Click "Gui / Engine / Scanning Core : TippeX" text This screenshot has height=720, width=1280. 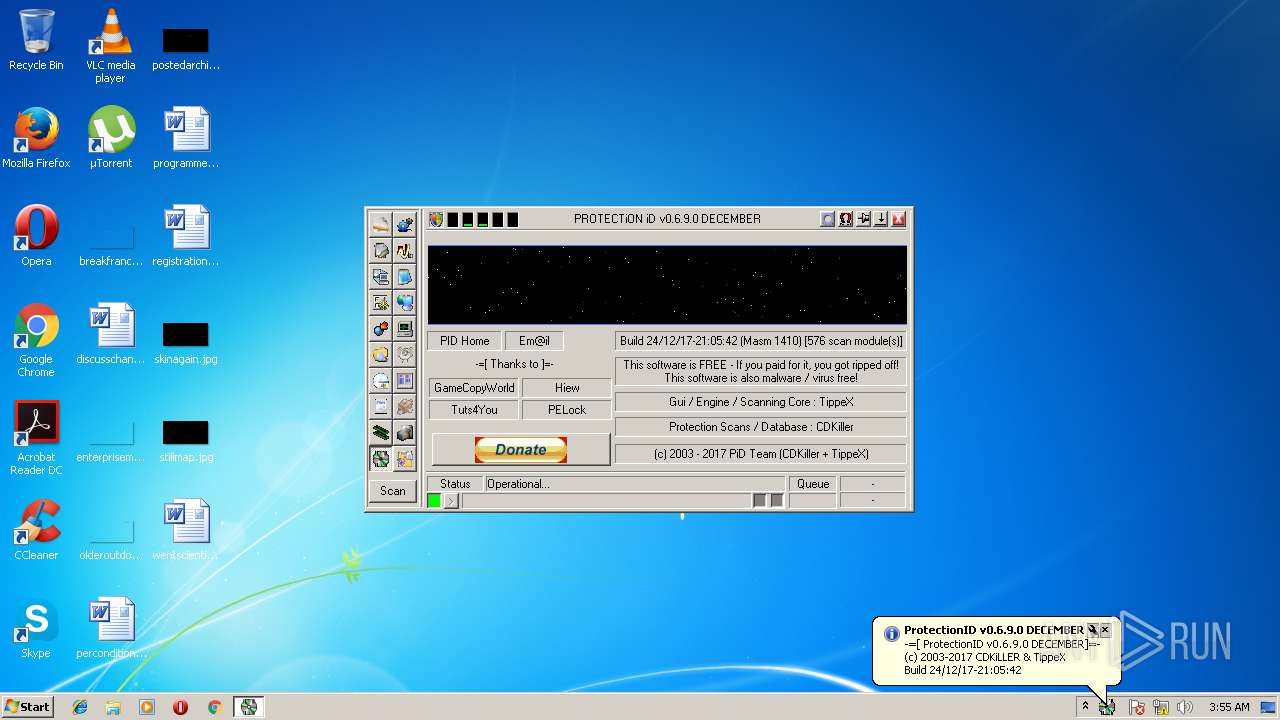[x=761, y=402]
